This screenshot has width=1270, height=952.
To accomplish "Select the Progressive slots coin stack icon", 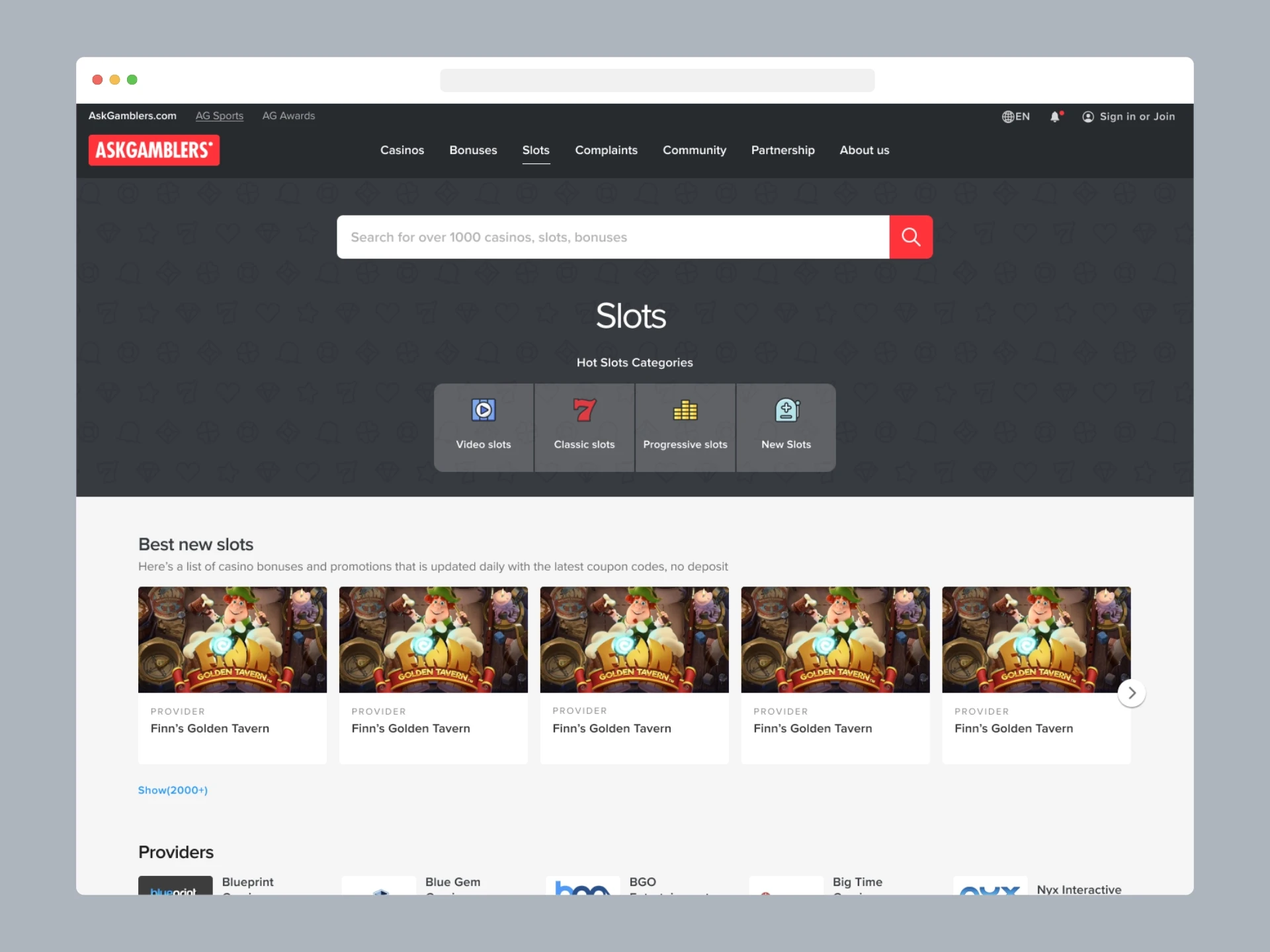I will (685, 411).
